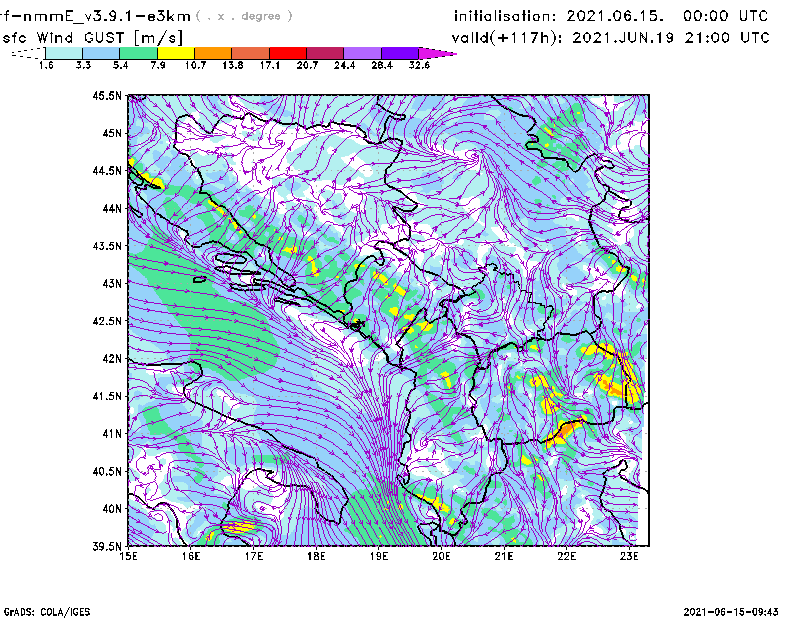
Task: Click the '17E' longitude label
Action: click(x=254, y=556)
